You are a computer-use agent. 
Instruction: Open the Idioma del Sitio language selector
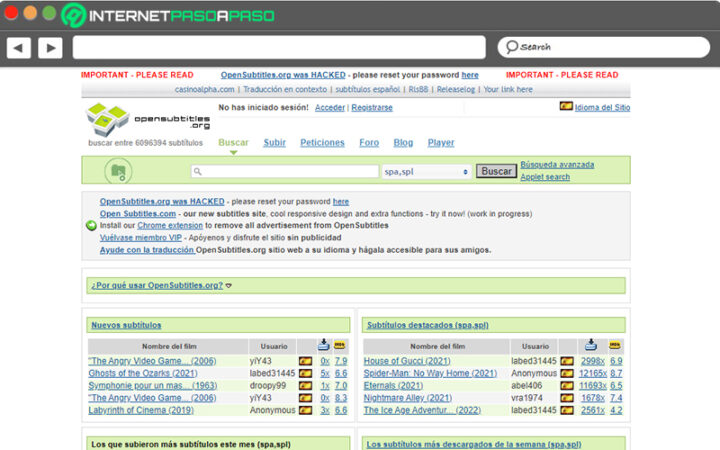[x=603, y=107]
